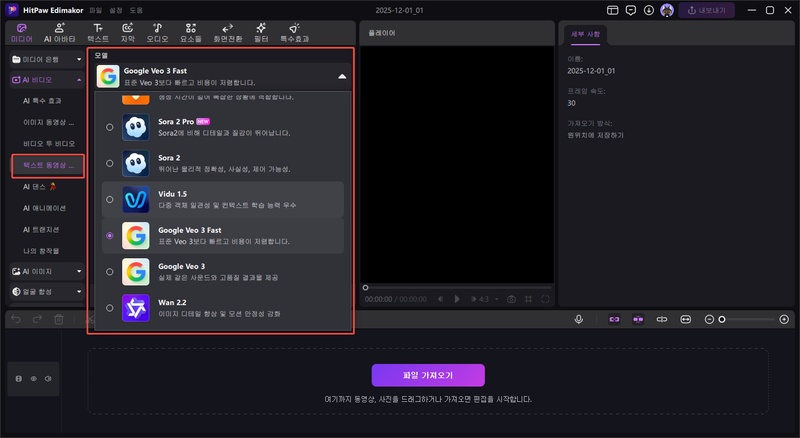Click the 파일 가져오기 import button

(428, 375)
